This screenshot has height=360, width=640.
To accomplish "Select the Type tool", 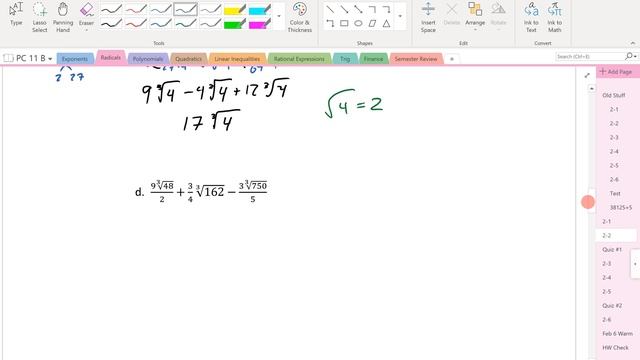I will tap(16, 14).
